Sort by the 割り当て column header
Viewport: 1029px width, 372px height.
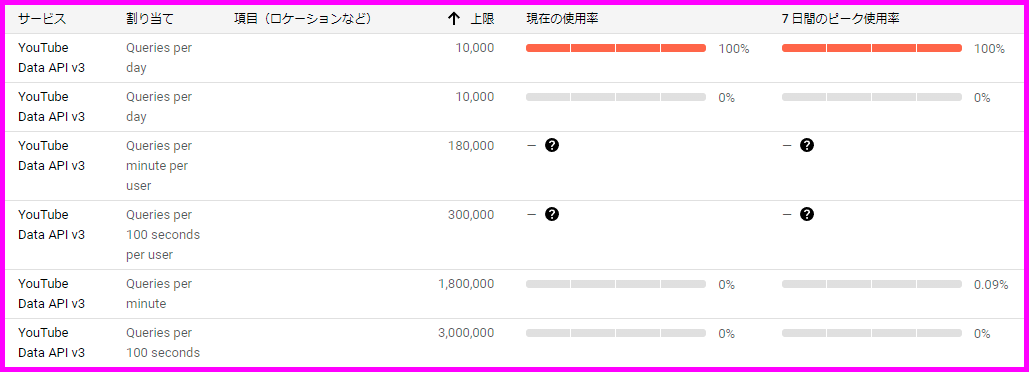point(150,19)
